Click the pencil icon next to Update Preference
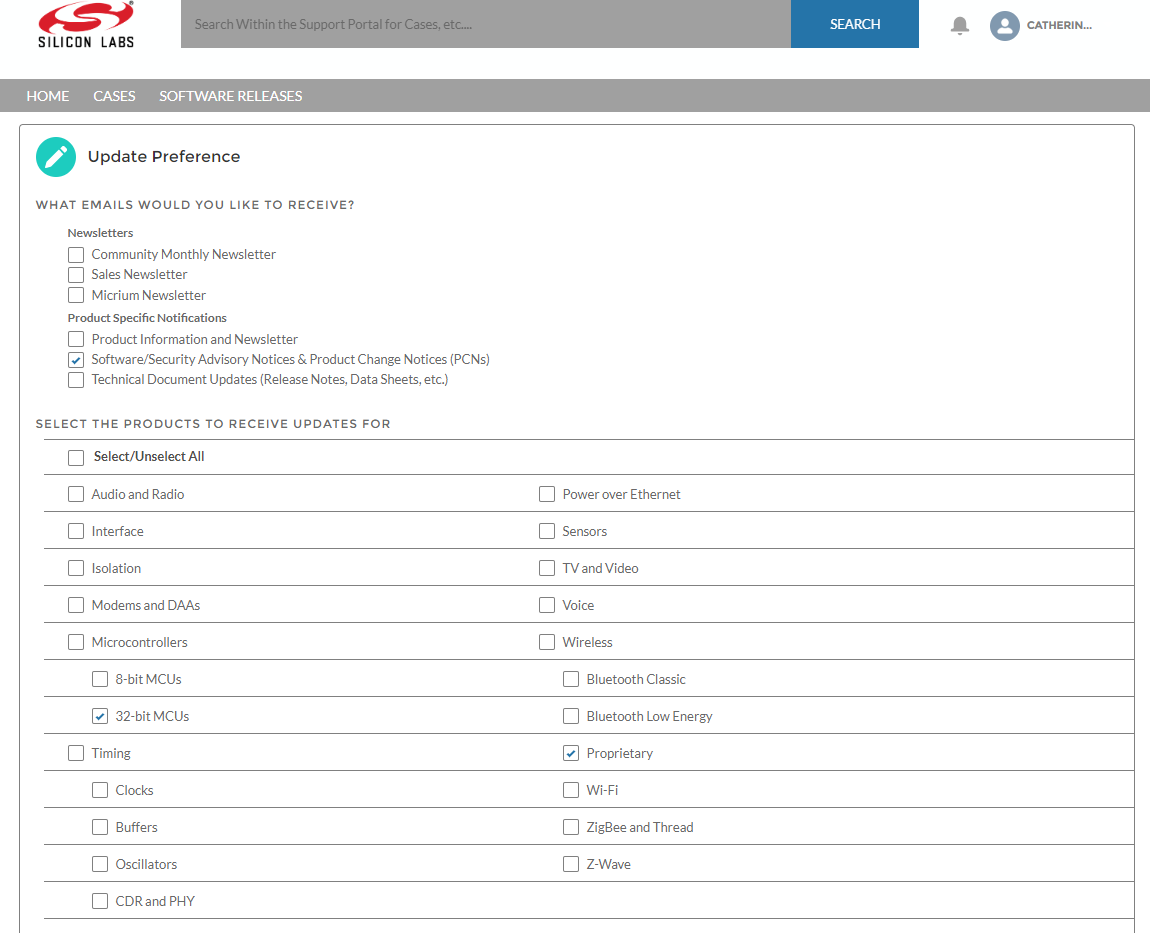Screen dimensions: 1150x933 55,157
